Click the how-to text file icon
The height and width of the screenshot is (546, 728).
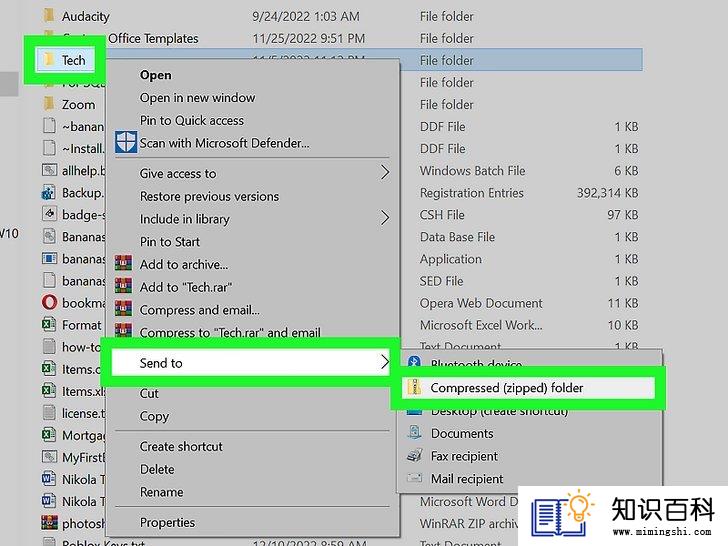point(49,346)
